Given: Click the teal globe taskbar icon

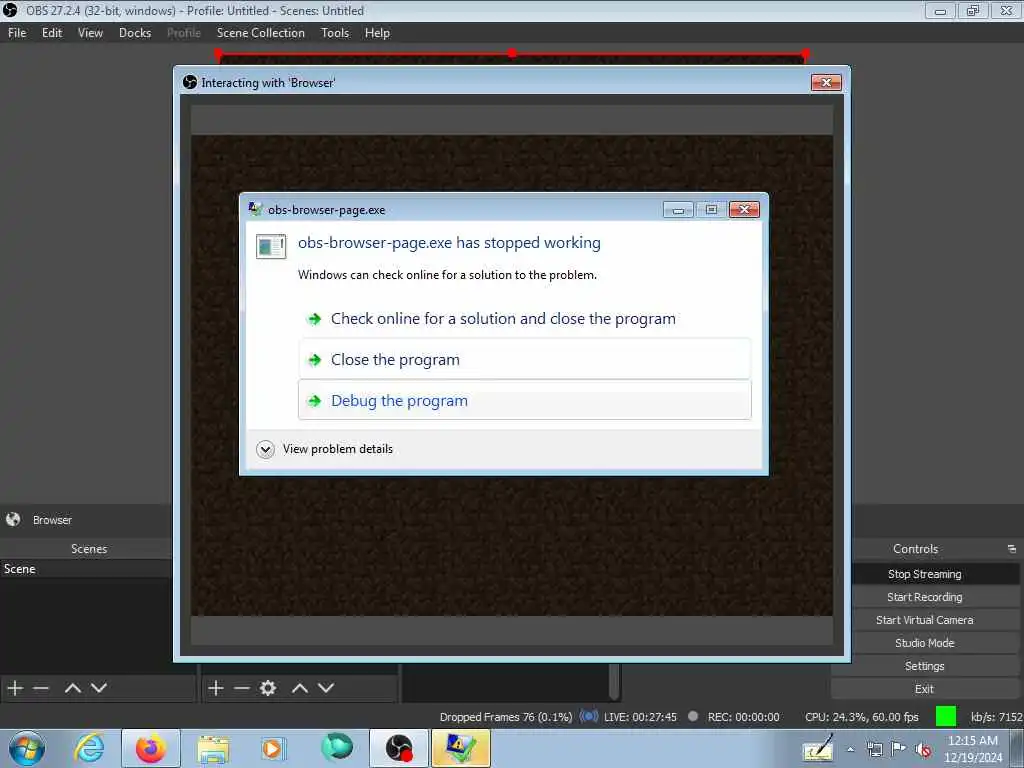Looking at the screenshot, I should point(337,747).
